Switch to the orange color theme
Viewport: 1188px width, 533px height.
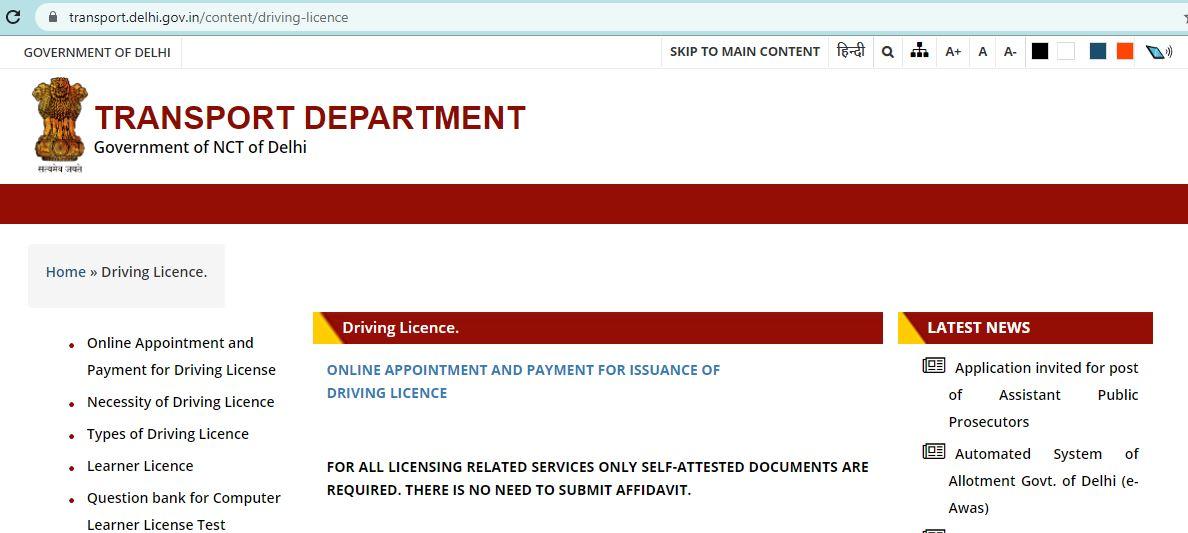[x=1125, y=51]
